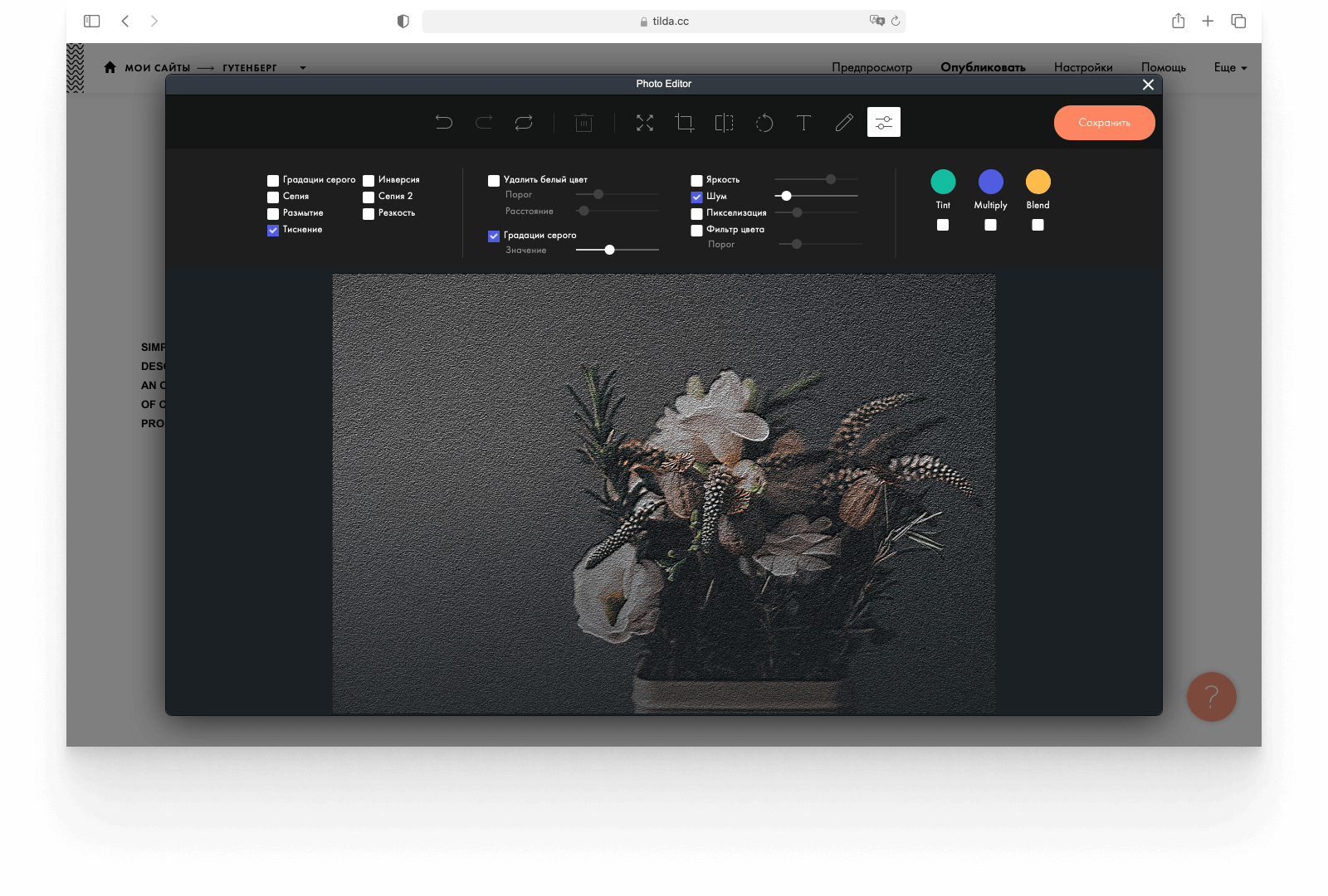Adjust the Значение grayscale slider
The height and width of the screenshot is (896, 1328).
tap(609, 250)
